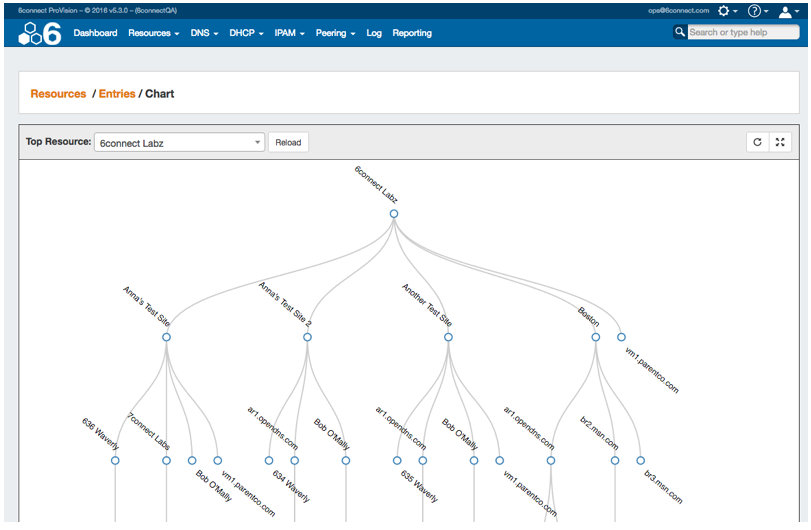Open the settings gear menu
The width and height of the screenshot is (811, 530).
coord(727,11)
